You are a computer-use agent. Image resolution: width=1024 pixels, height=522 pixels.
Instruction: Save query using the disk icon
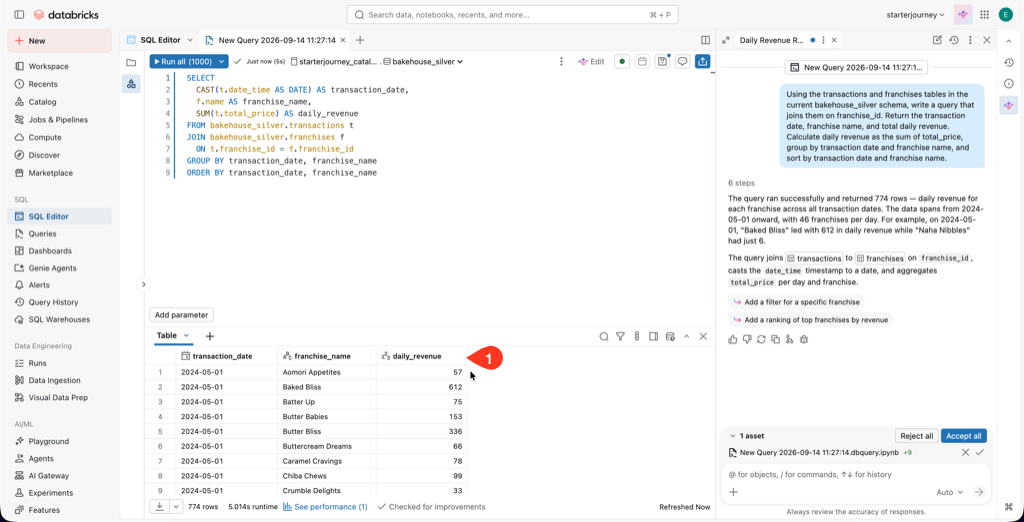point(662,61)
